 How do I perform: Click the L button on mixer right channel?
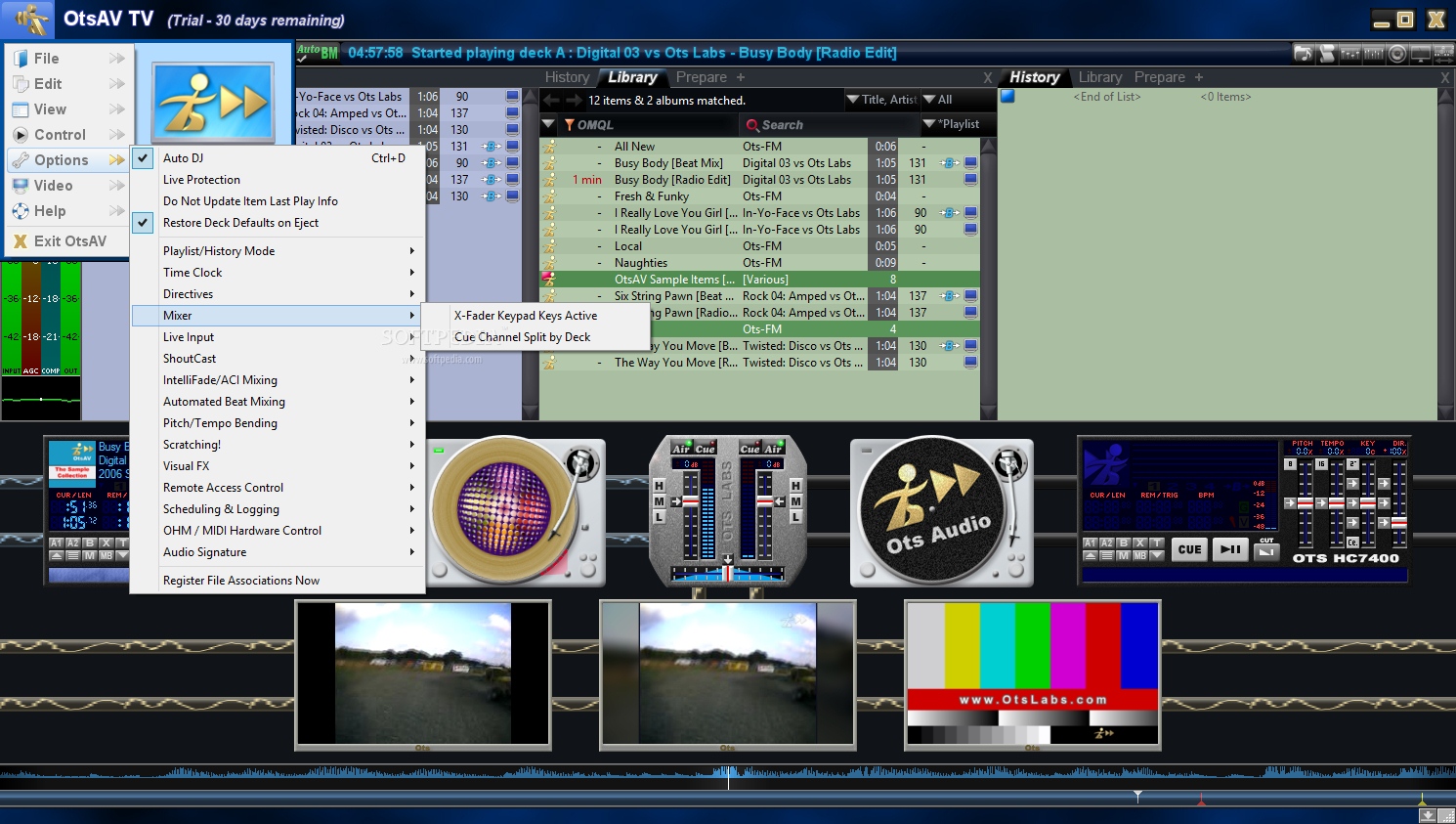click(796, 517)
